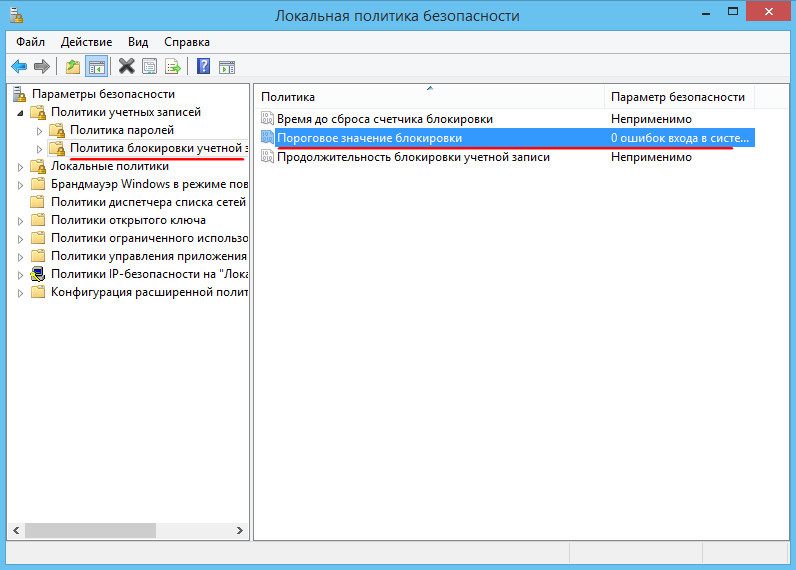Viewport: 796px width, 570px height.
Task: Click the Локальные политики folder icon
Action: point(38,166)
